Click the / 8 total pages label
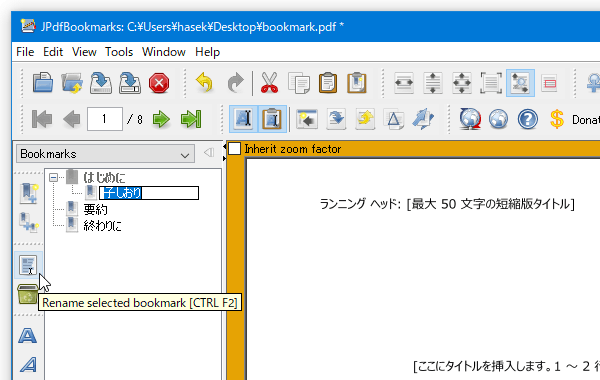Screen dimensions: 600x380 click(135, 120)
